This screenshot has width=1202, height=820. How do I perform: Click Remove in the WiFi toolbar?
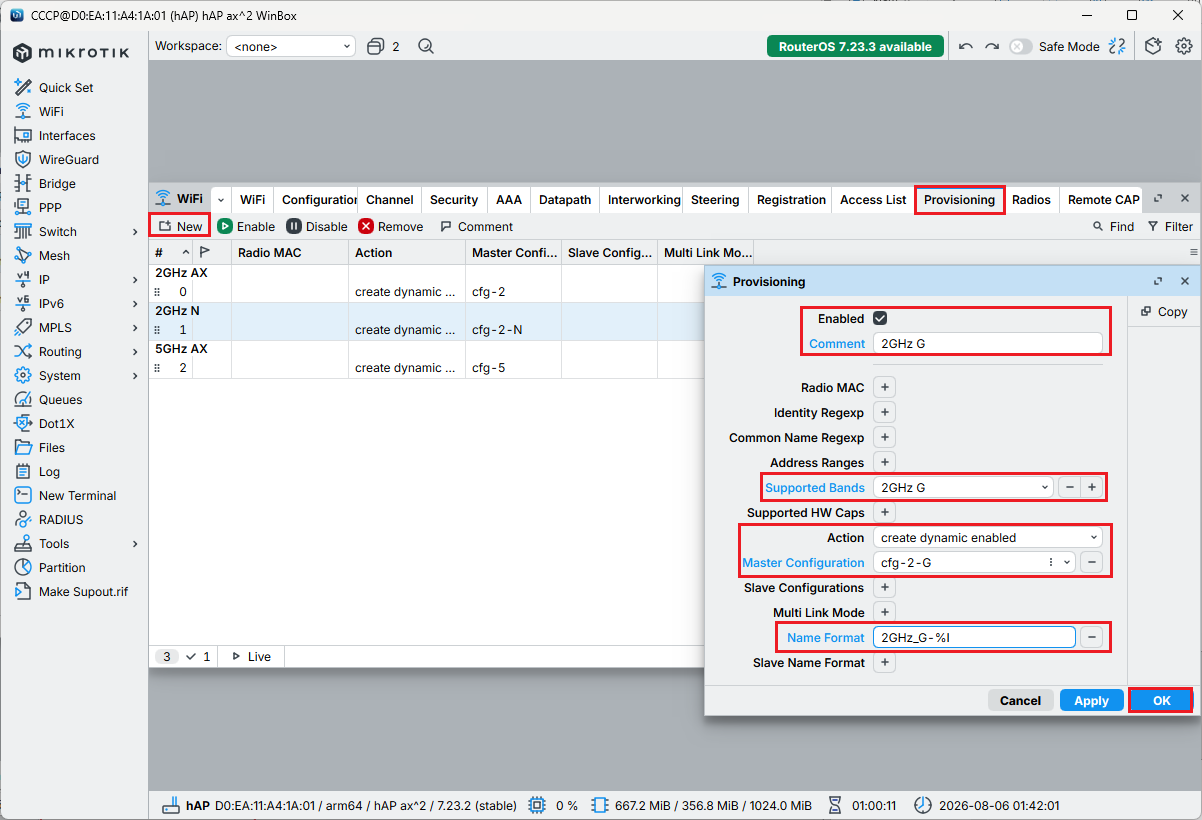(391, 227)
